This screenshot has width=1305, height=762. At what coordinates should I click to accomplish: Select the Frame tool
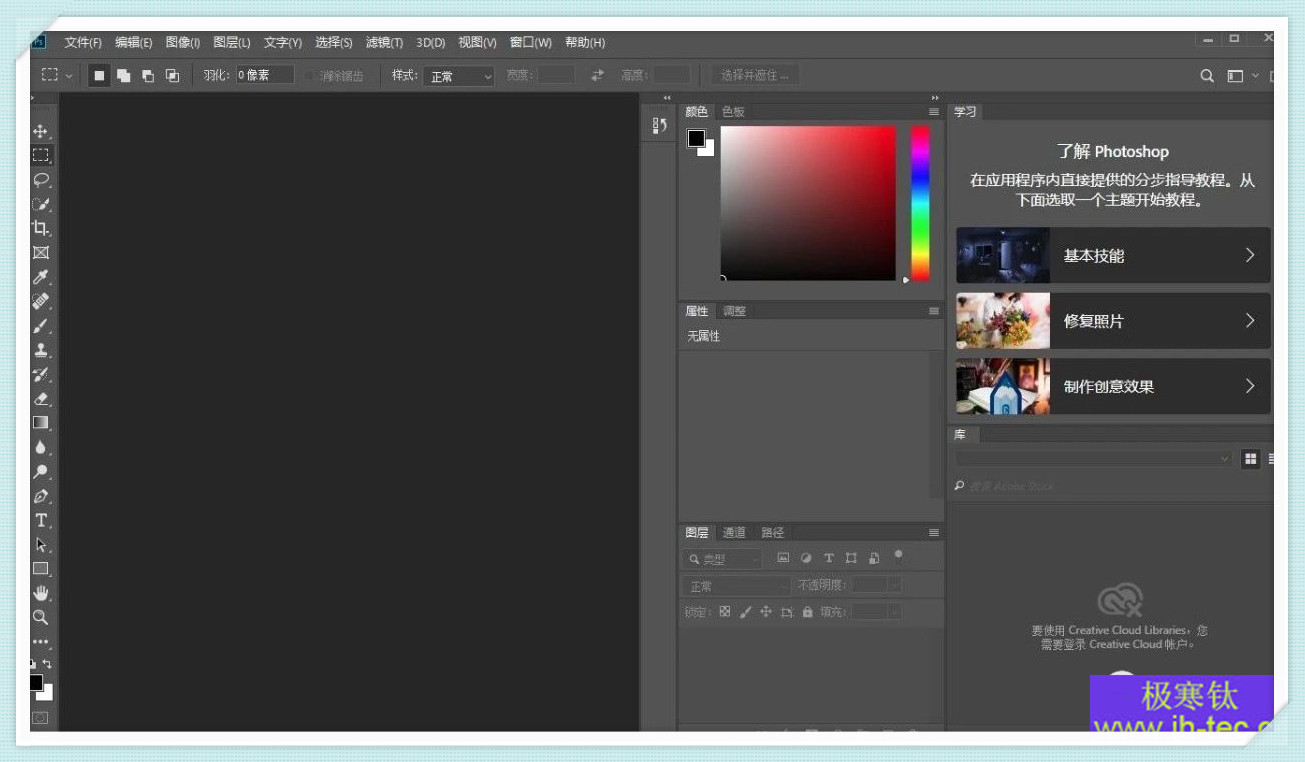coord(41,253)
